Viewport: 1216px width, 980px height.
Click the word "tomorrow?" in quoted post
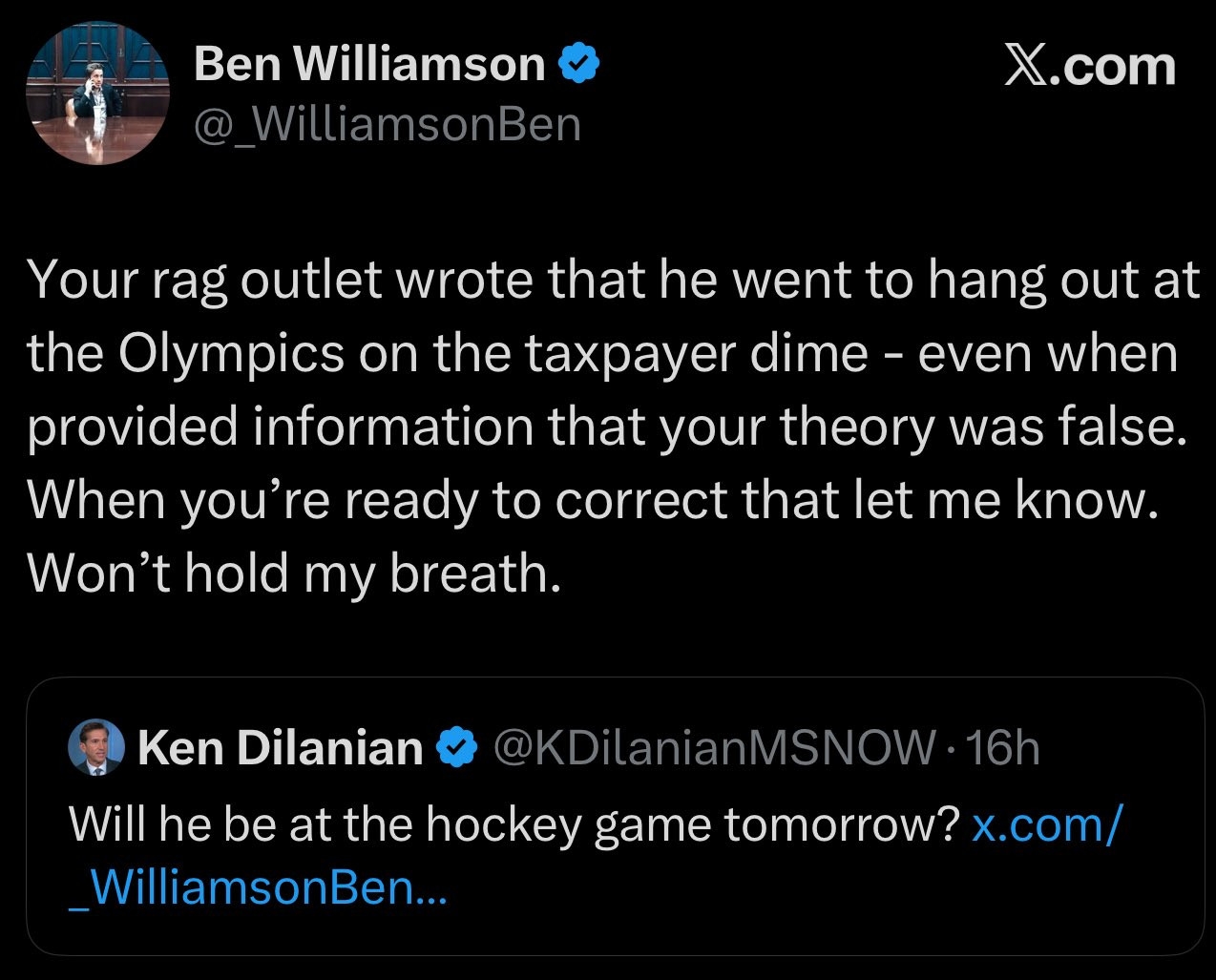[841, 824]
